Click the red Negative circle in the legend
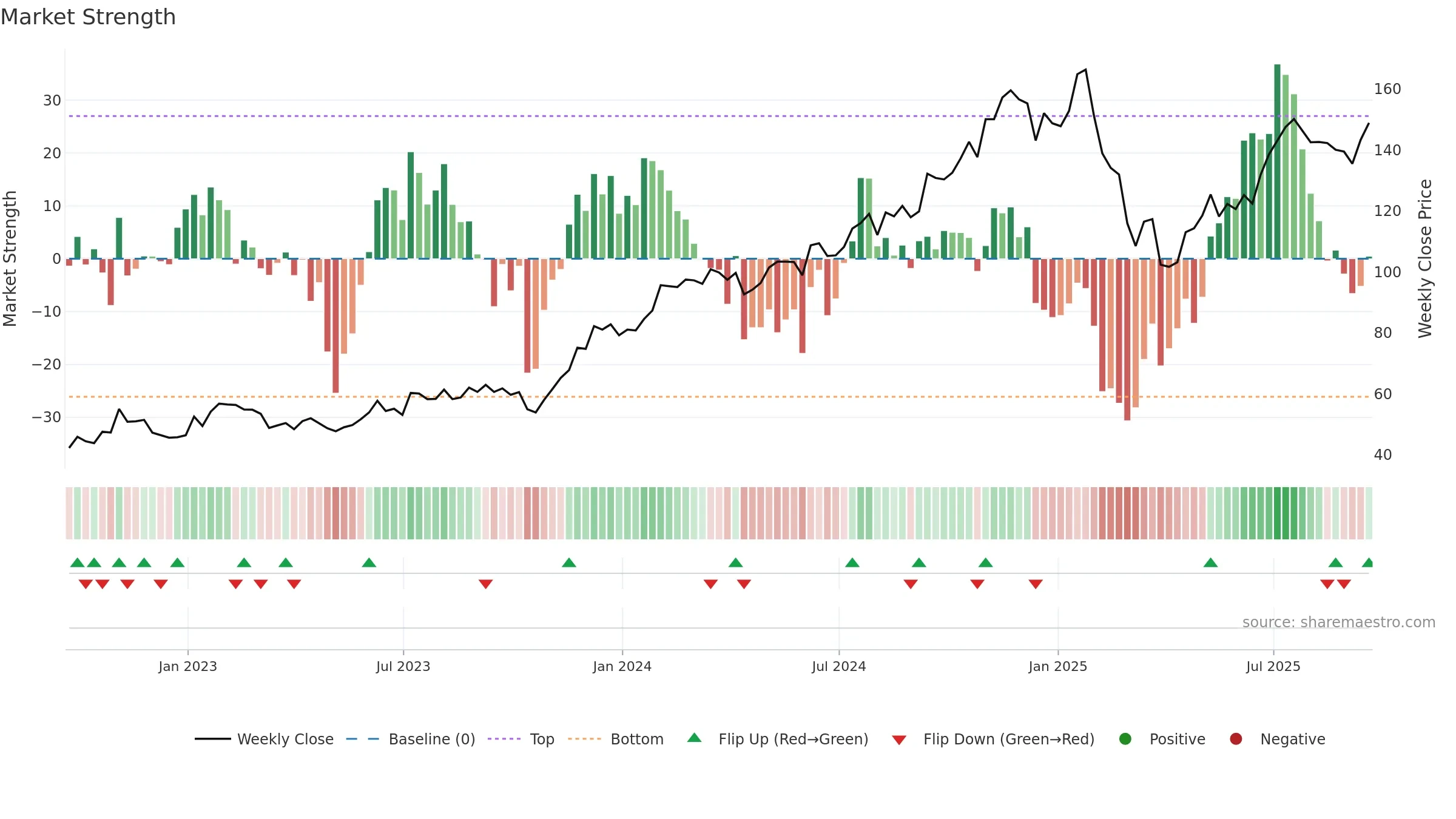The image size is (1456, 819). click(x=1236, y=739)
